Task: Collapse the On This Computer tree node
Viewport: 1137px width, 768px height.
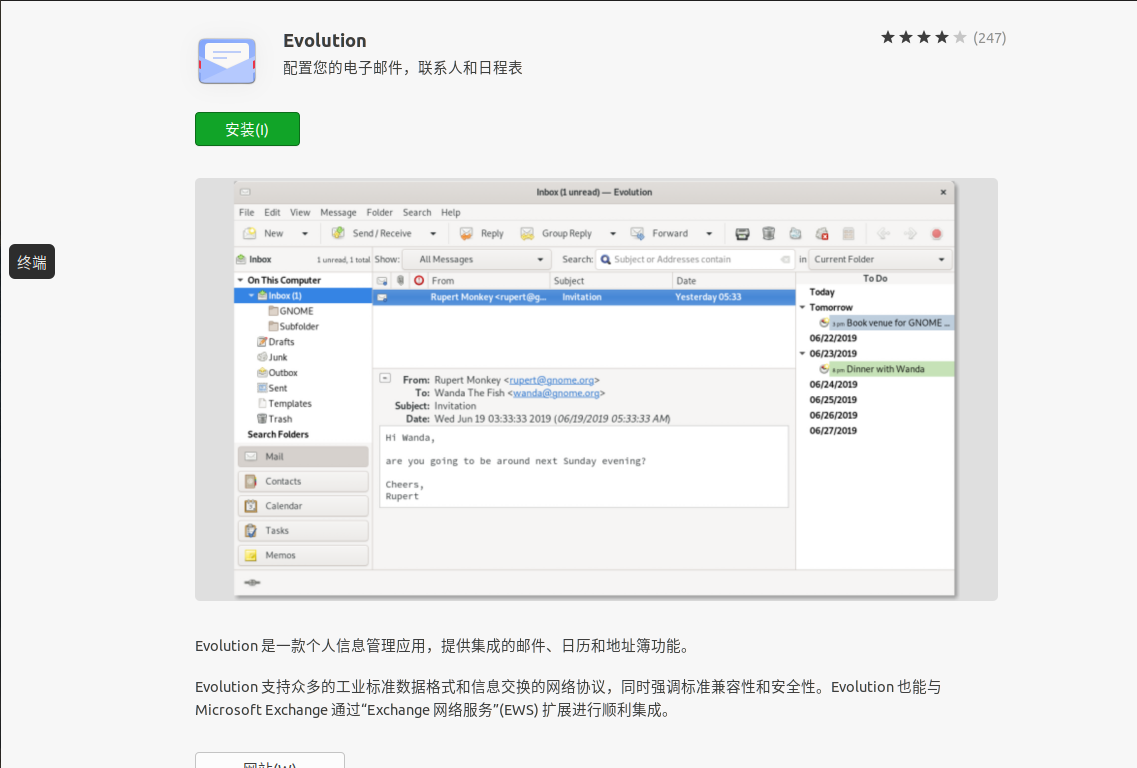Action: [x=240, y=280]
